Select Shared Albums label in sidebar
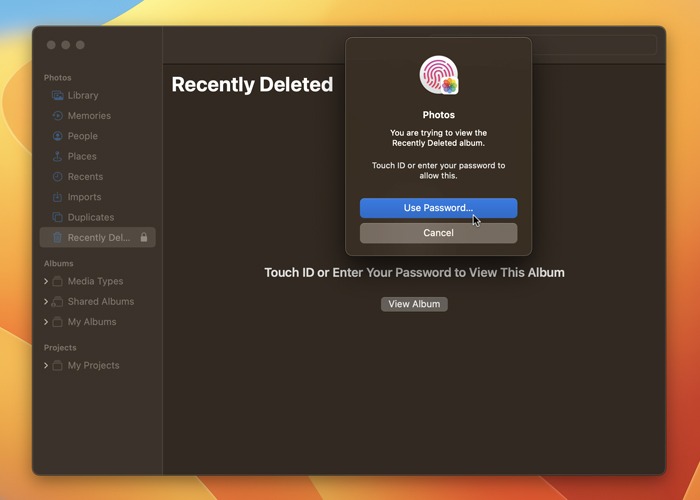Image resolution: width=700 pixels, height=500 pixels. [101, 302]
